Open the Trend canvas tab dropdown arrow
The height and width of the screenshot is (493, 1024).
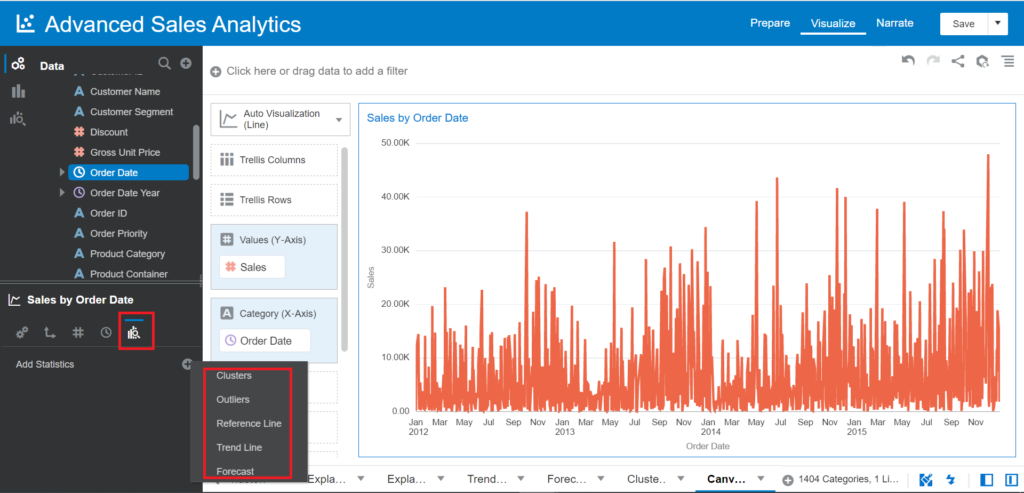pyautogui.click(x=520, y=479)
